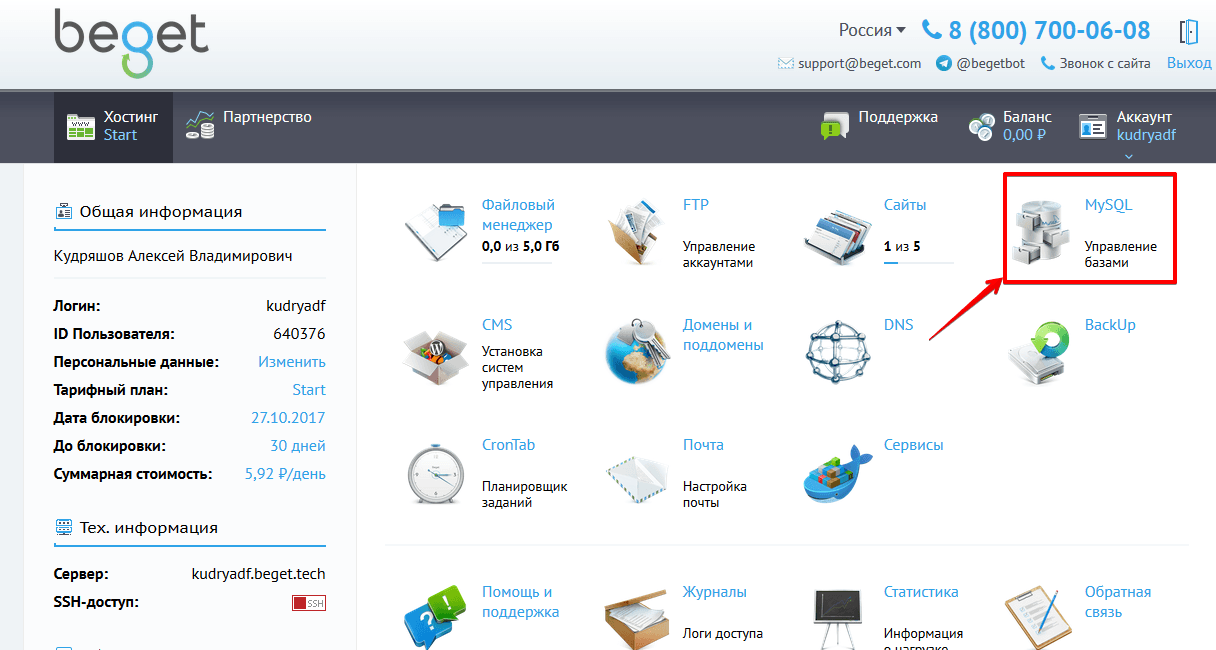Open the Services whale icon
The image size is (1216, 650).
[840, 472]
